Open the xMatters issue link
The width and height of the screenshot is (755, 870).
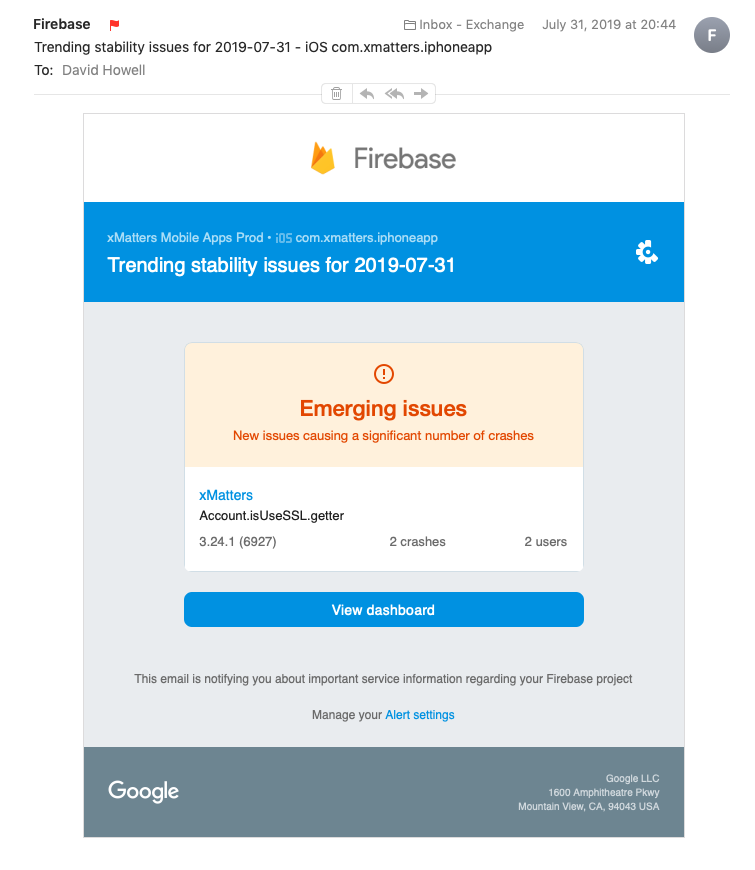(x=226, y=495)
